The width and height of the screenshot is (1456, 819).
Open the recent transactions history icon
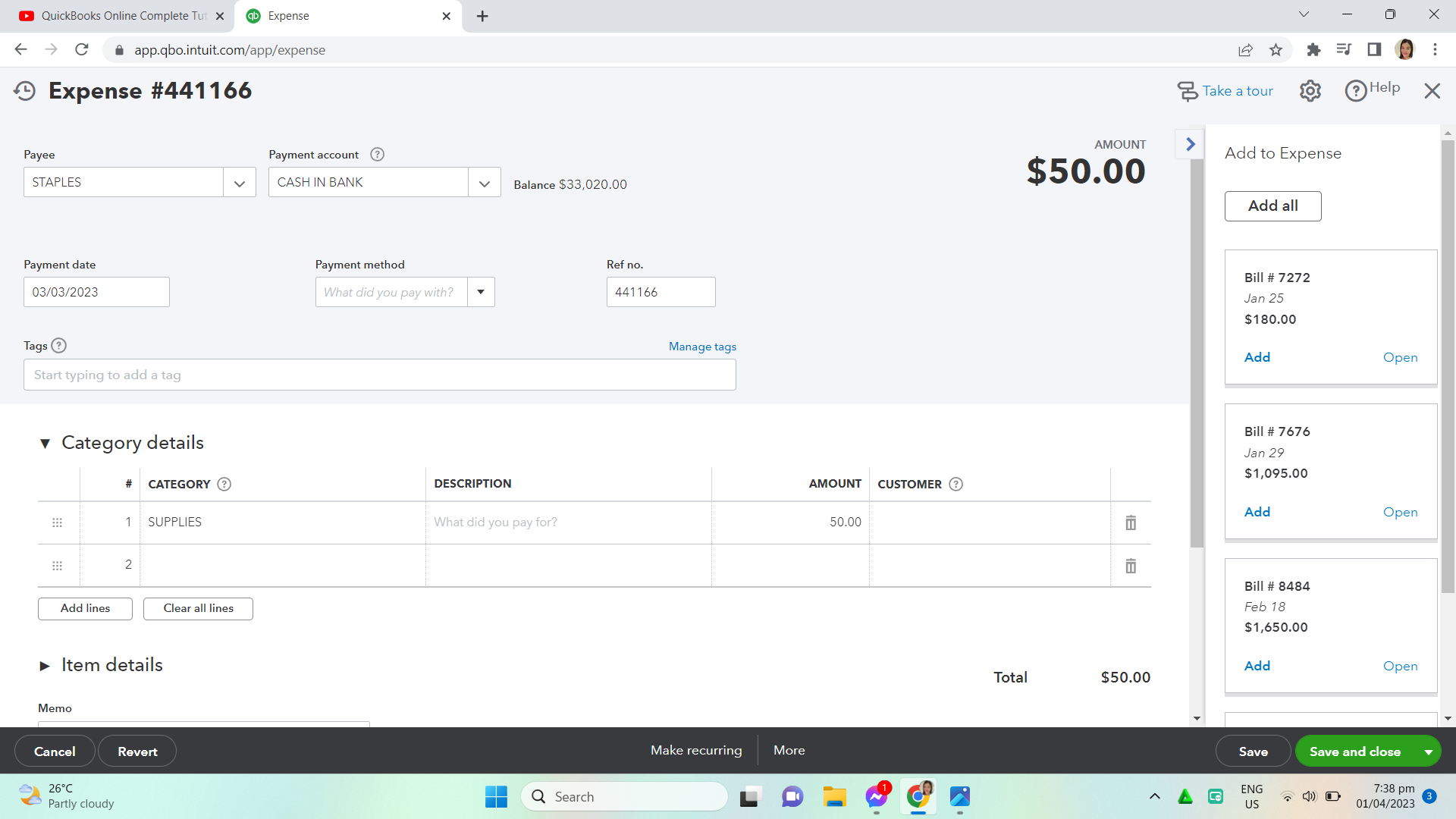click(25, 91)
